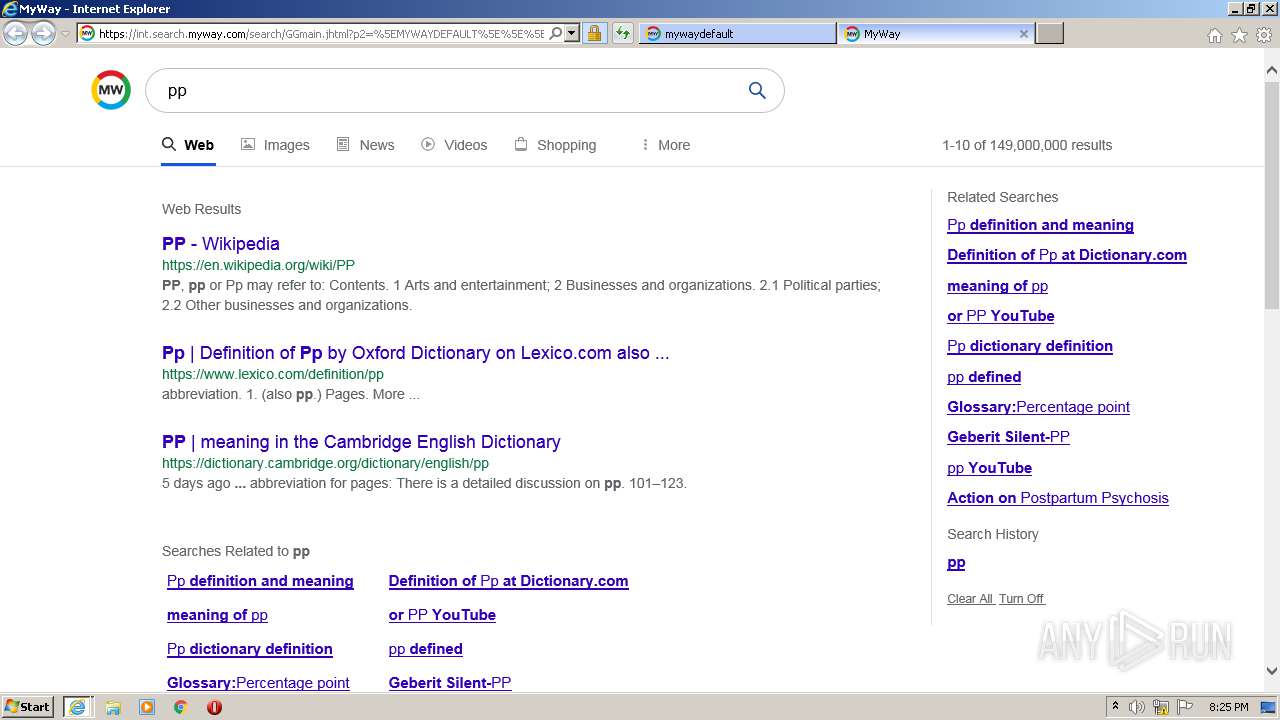This screenshot has width=1280, height=720.
Task: Click the dictionary.cambridge.org URL
Action: point(325,463)
